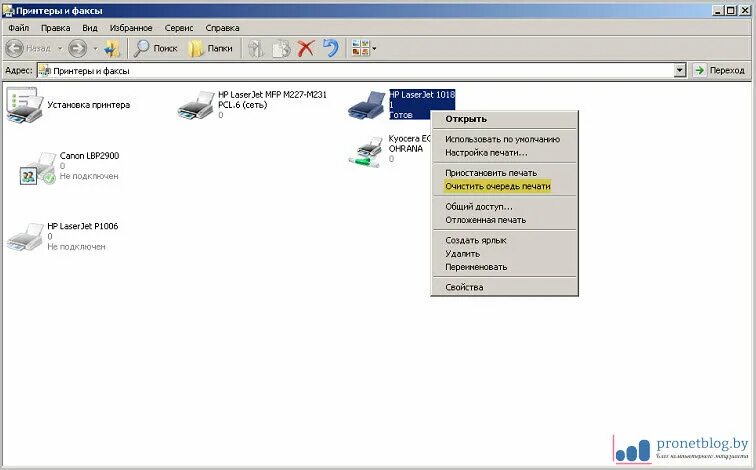Open Search (Поиск) in toolbar
The height and width of the screenshot is (470, 756).
[155, 48]
